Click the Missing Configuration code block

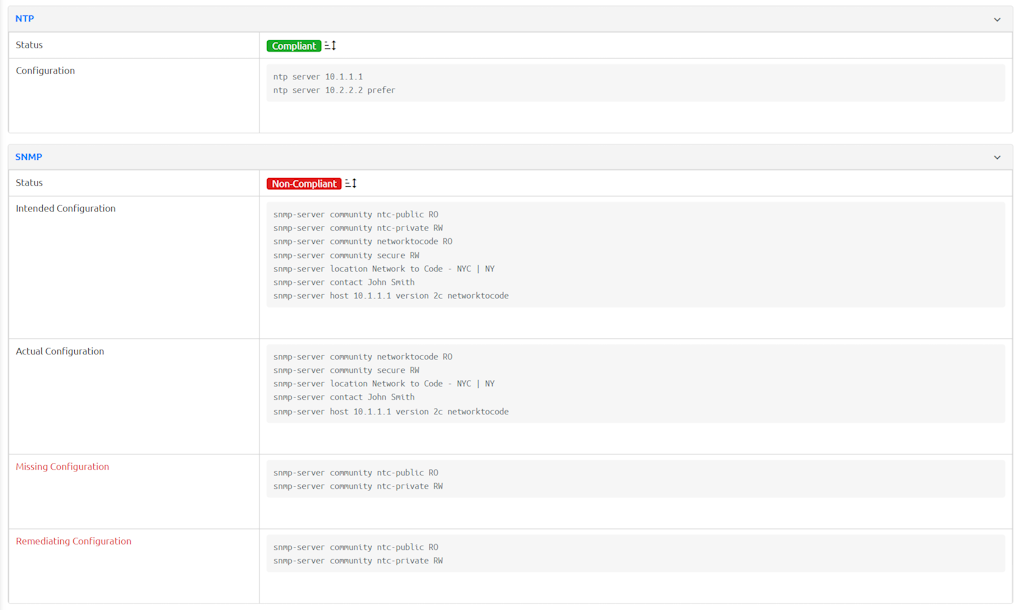coord(635,479)
